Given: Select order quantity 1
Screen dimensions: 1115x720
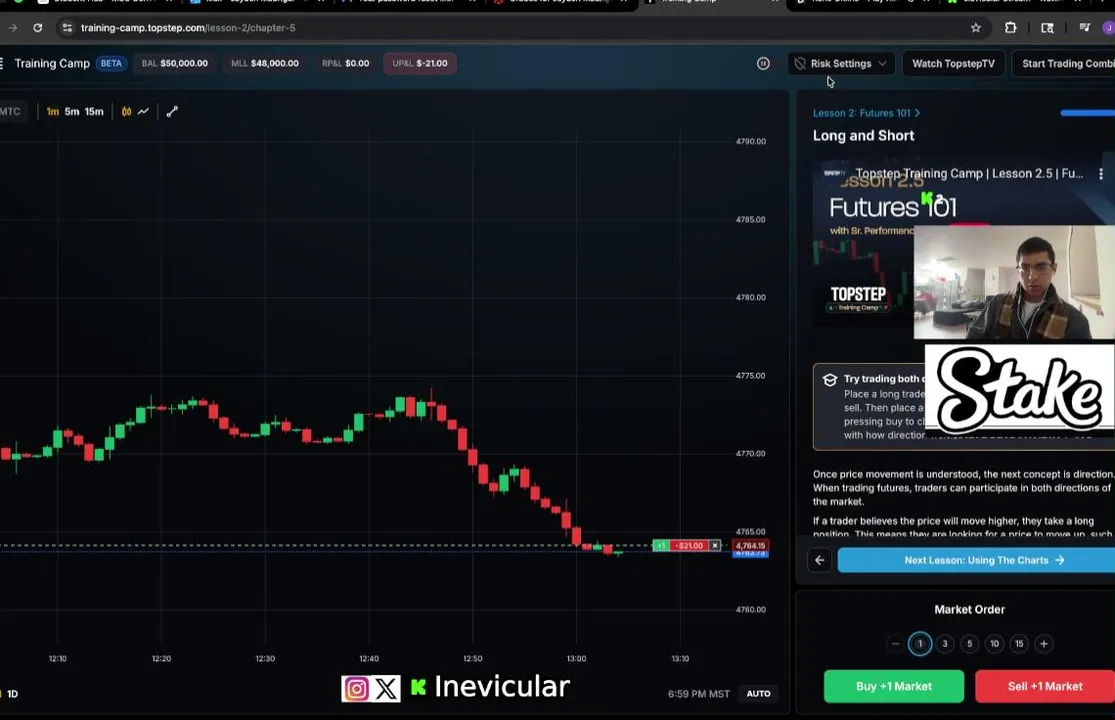Looking at the screenshot, I should coord(919,644).
